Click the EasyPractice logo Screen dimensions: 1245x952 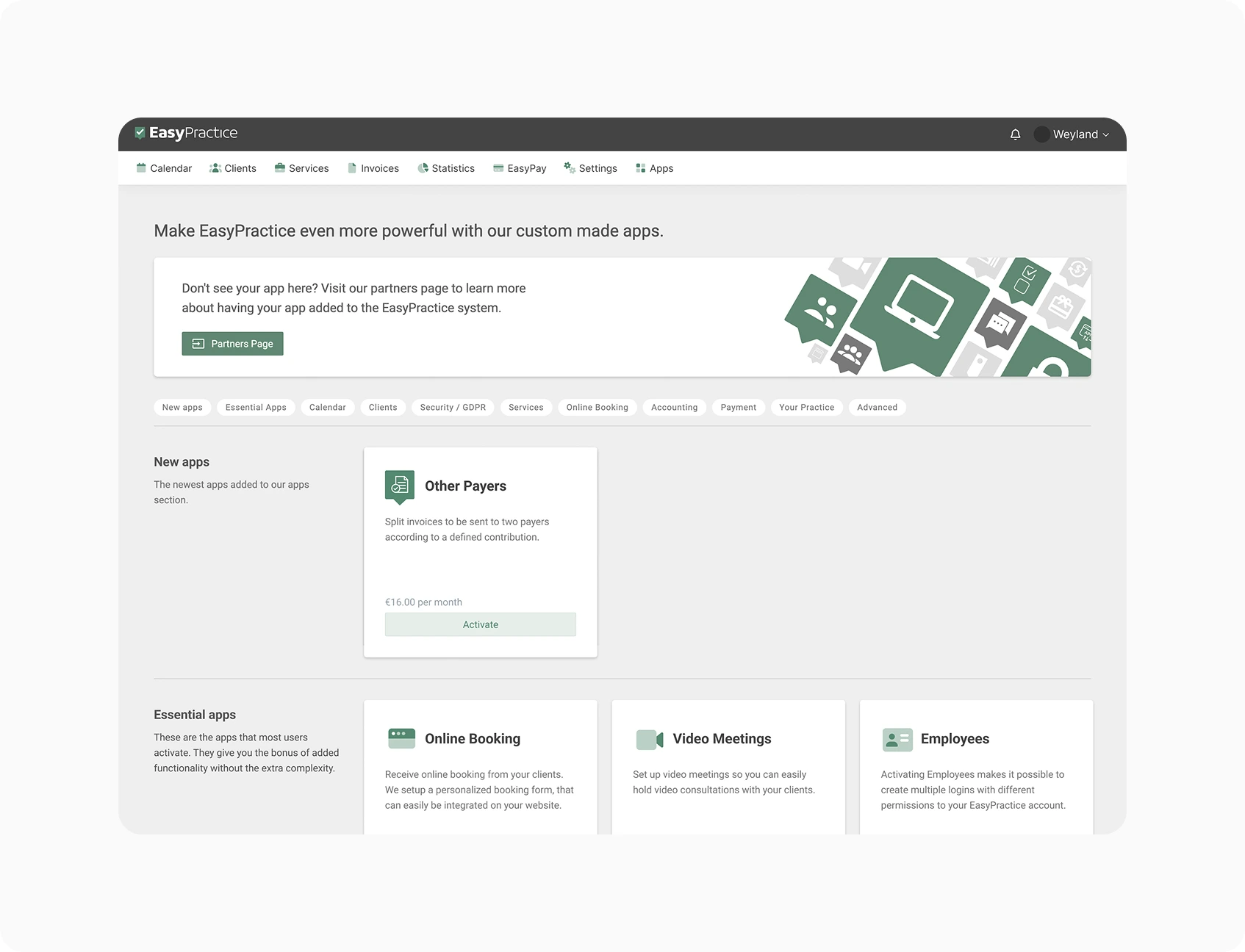[x=187, y=133]
